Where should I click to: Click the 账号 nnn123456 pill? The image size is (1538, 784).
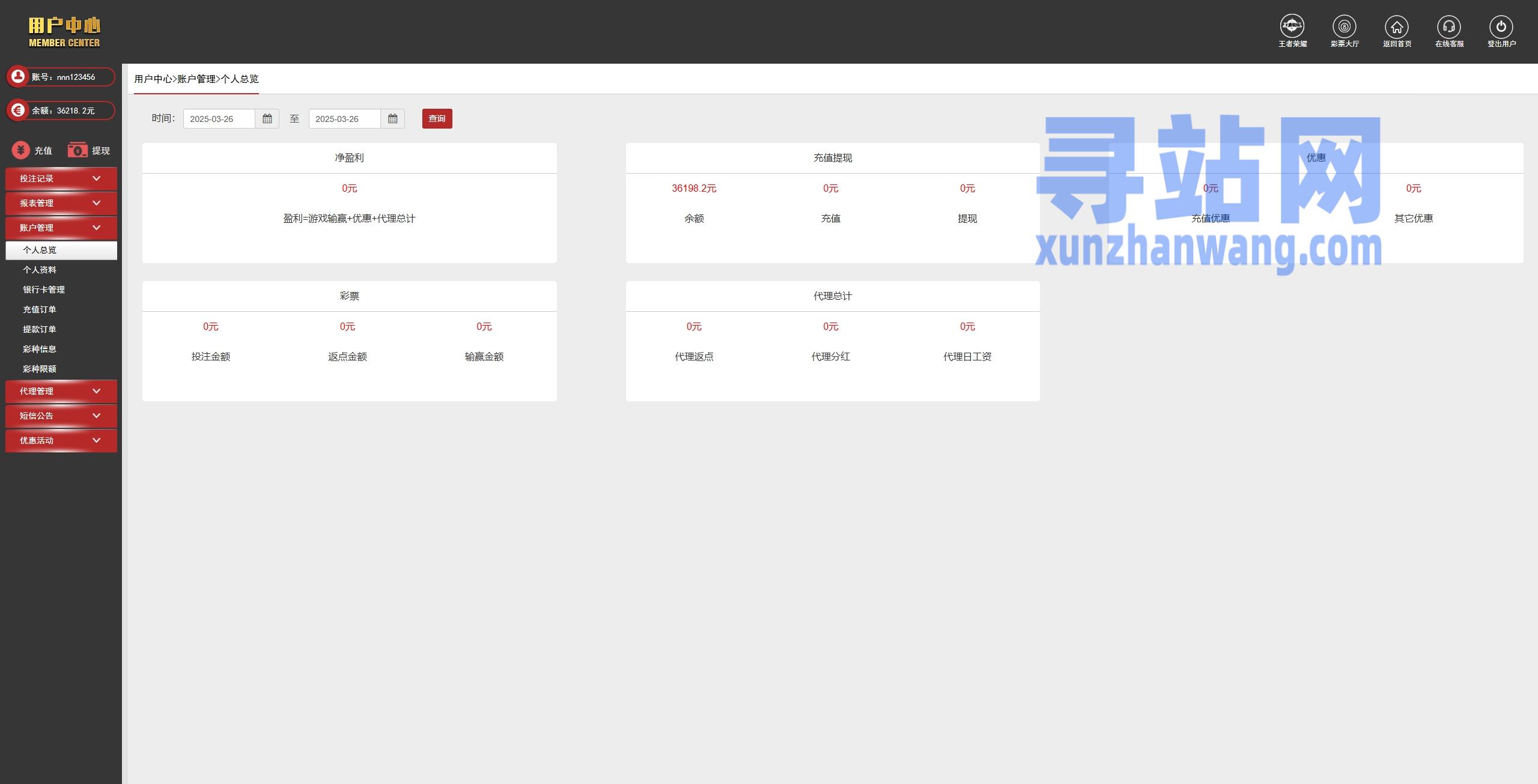pyautogui.click(x=61, y=77)
